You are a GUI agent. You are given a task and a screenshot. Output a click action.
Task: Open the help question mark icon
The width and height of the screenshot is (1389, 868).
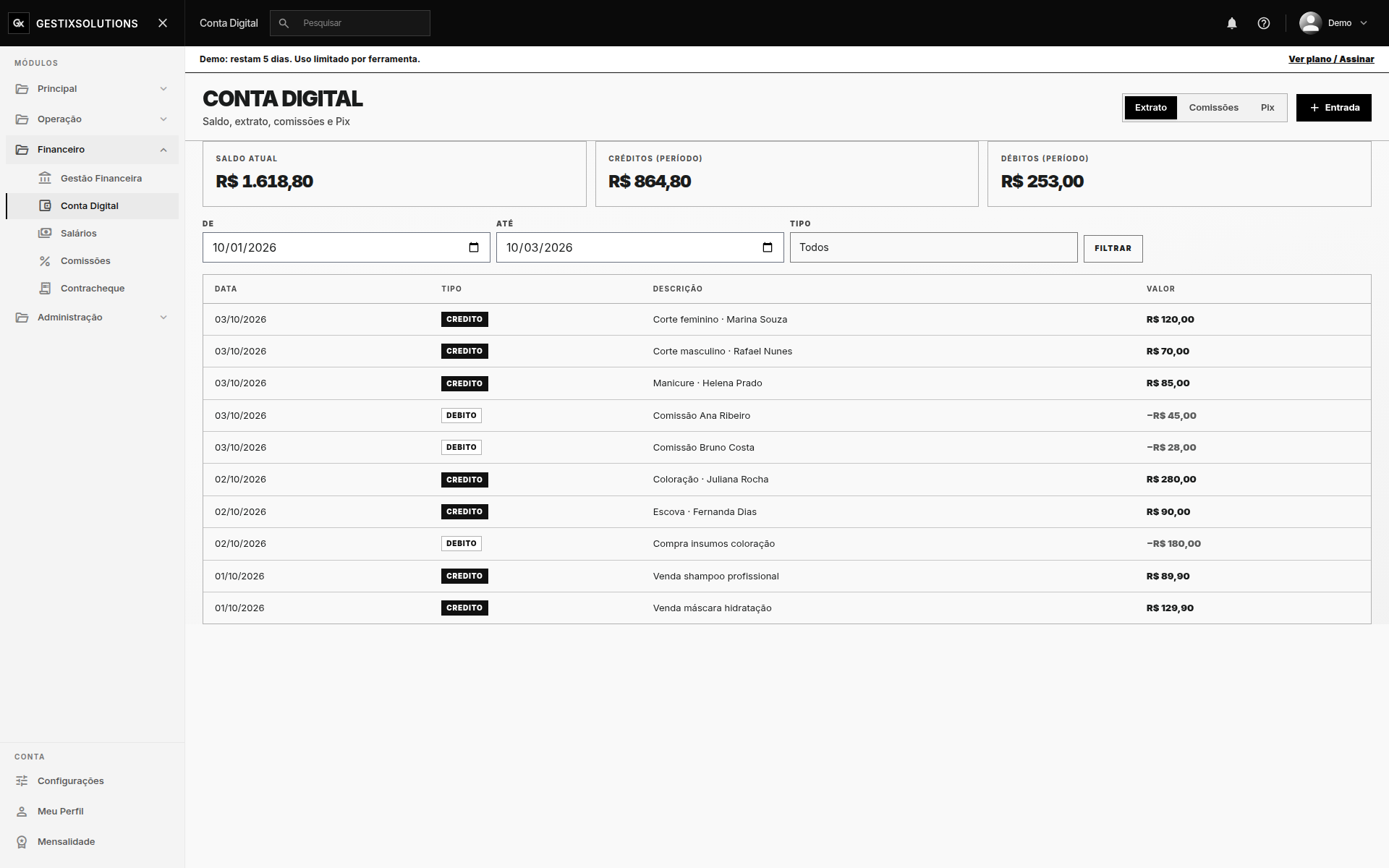click(x=1264, y=23)
